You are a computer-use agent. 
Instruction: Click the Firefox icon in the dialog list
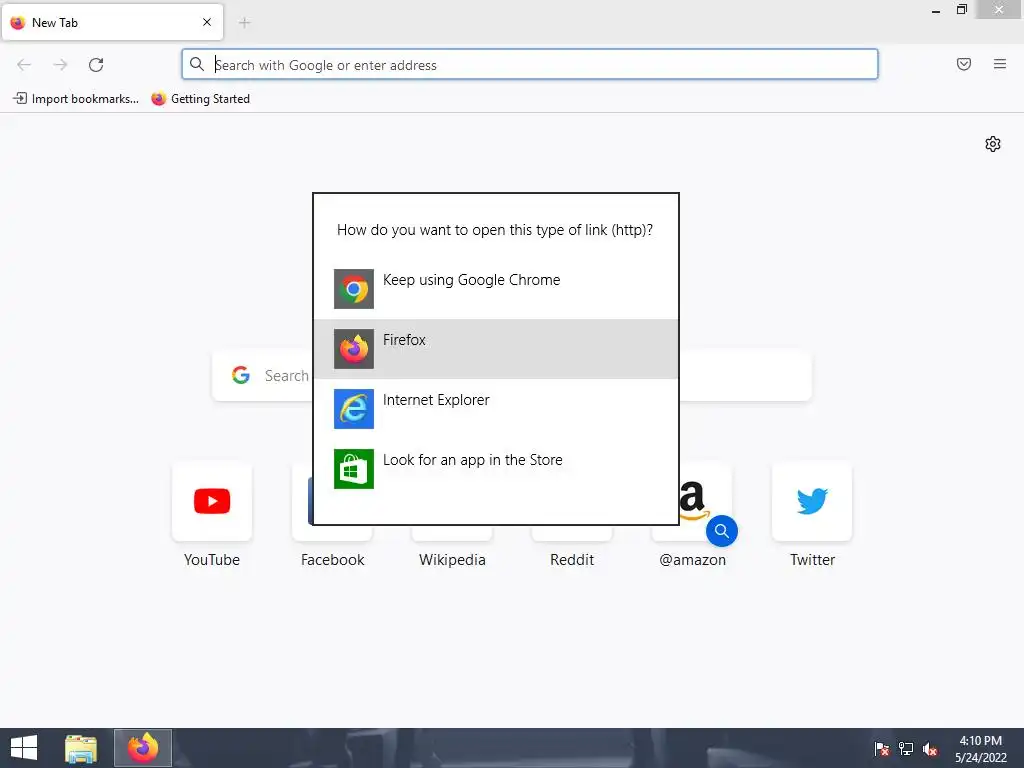(x=353, y=349)
